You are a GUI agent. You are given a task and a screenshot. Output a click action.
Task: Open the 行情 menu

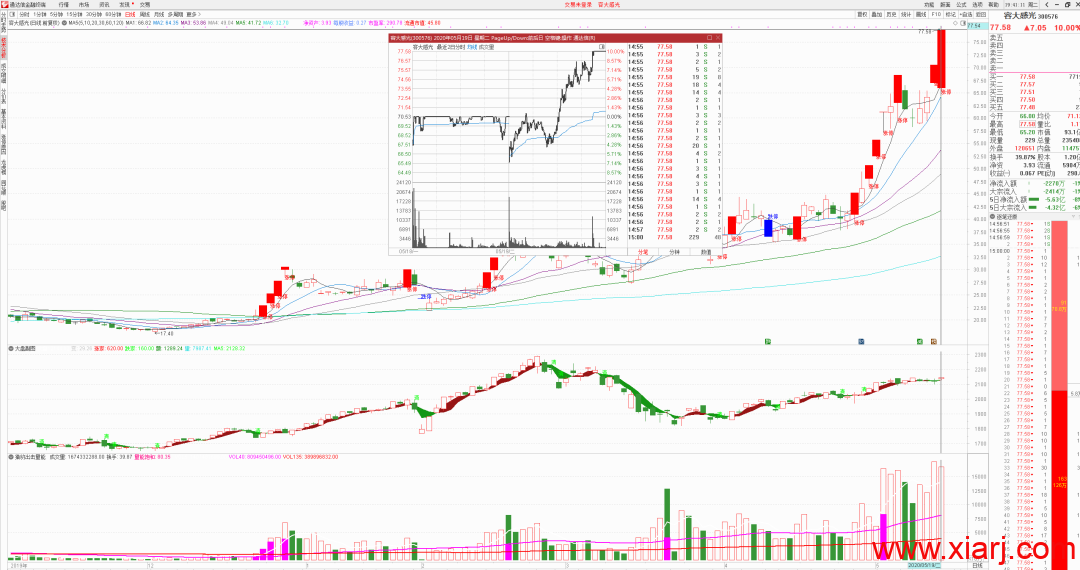click(x=63, y=4)
